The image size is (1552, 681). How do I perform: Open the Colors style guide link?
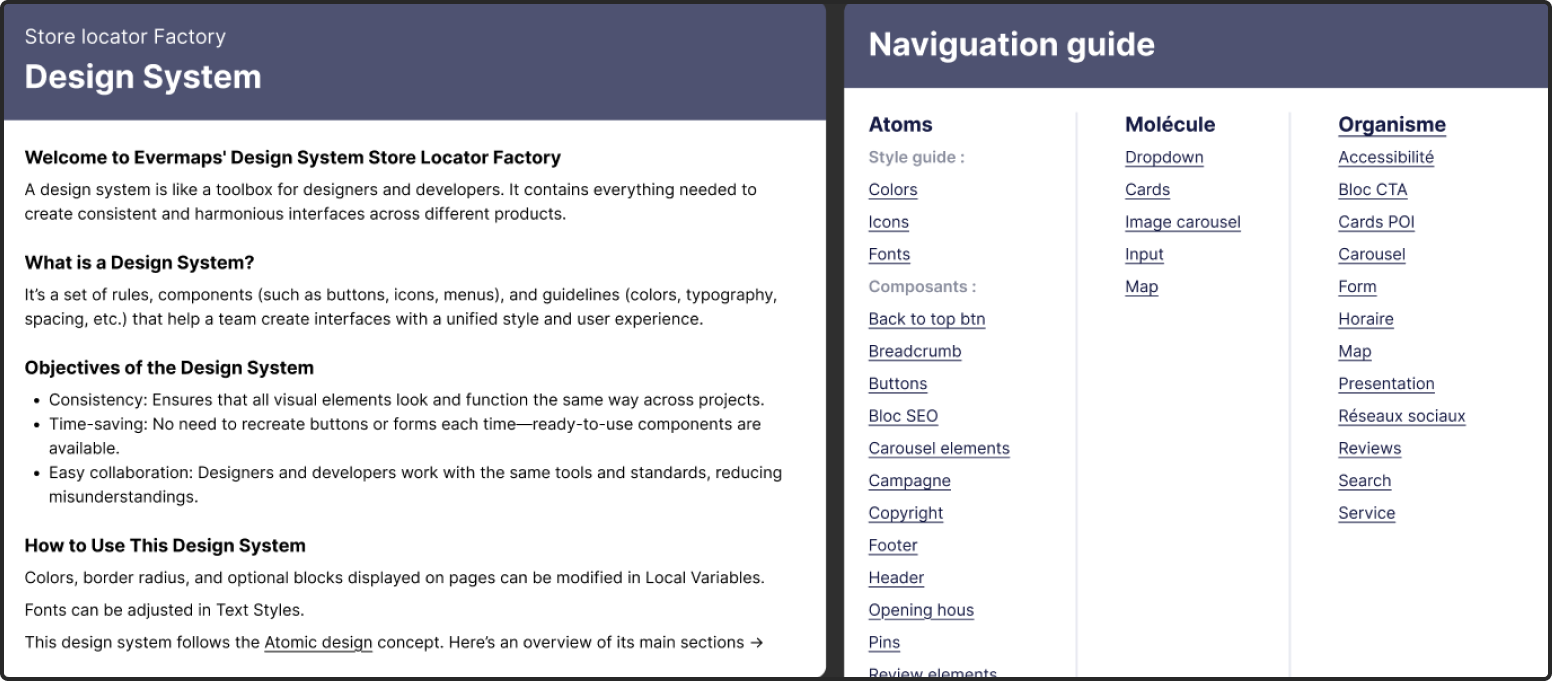pyautogui.click(x=893, y=190)
